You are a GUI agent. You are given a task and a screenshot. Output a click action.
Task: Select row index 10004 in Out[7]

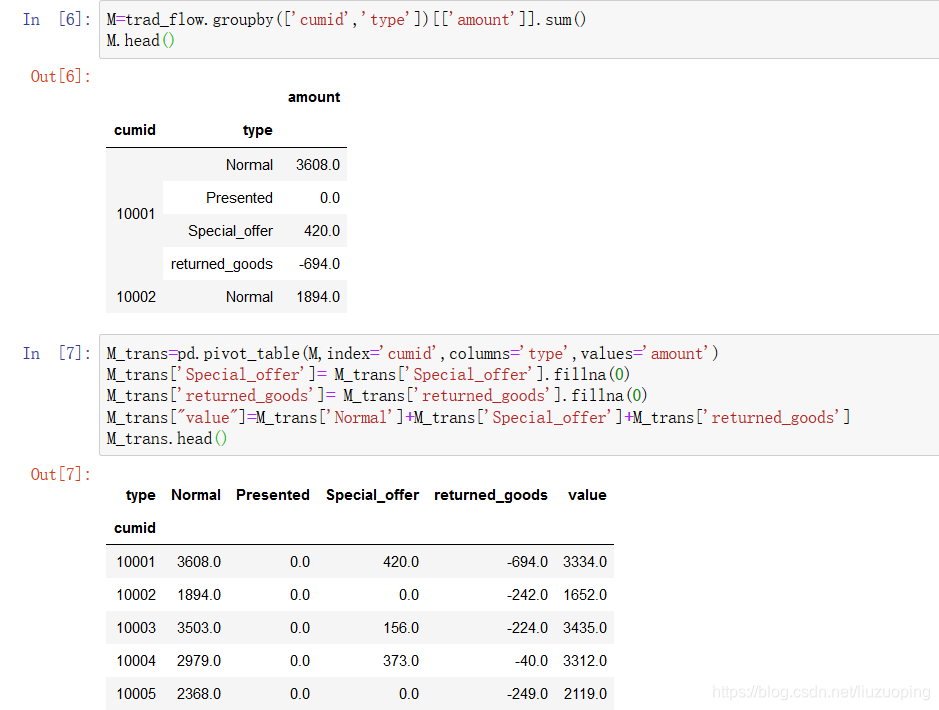136,661
